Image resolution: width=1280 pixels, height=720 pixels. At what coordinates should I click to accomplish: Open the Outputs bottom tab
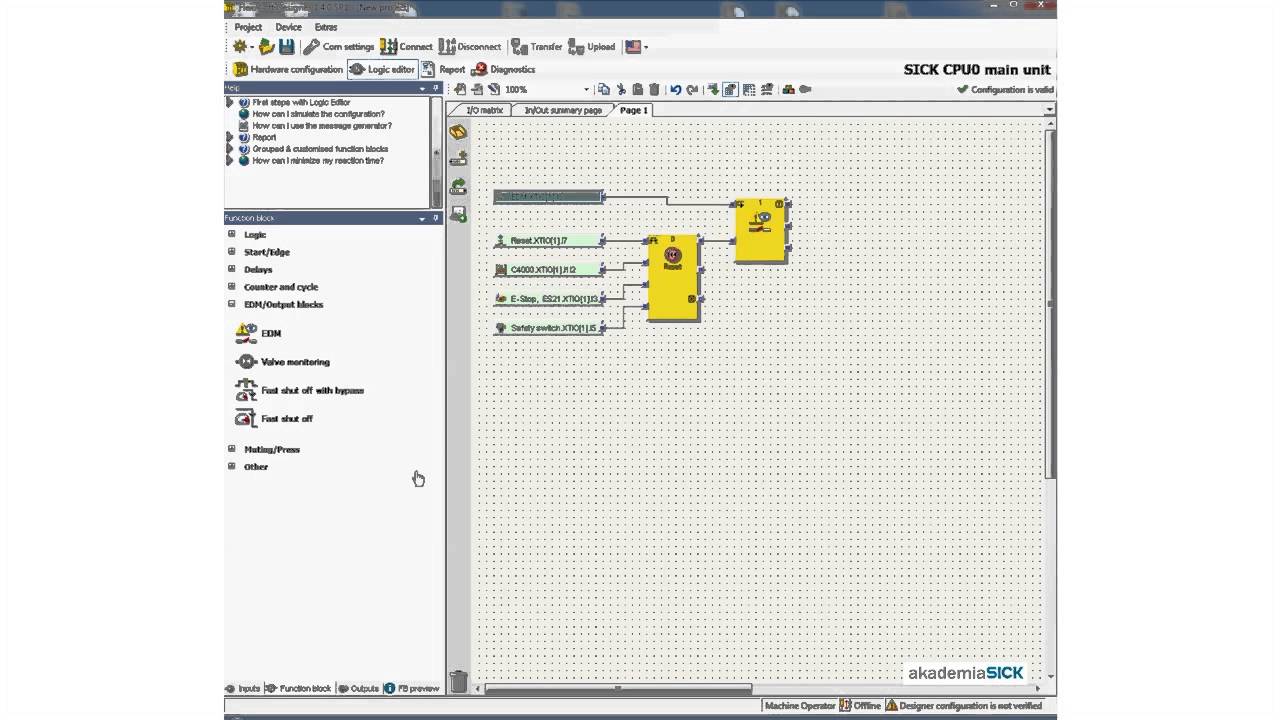click(x=359, y=688)
